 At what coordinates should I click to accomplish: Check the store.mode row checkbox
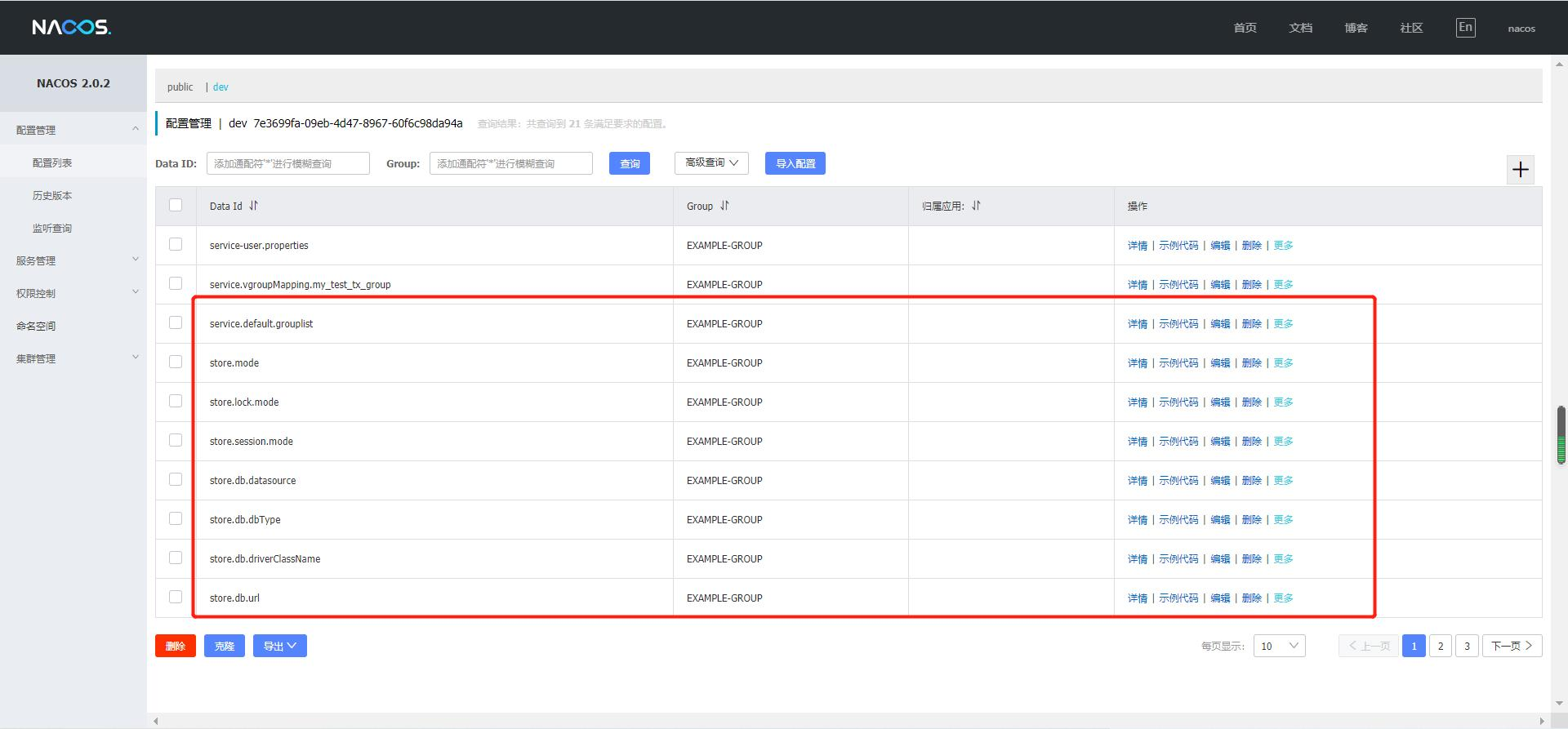pyautogui.click(x=176, y=362)
